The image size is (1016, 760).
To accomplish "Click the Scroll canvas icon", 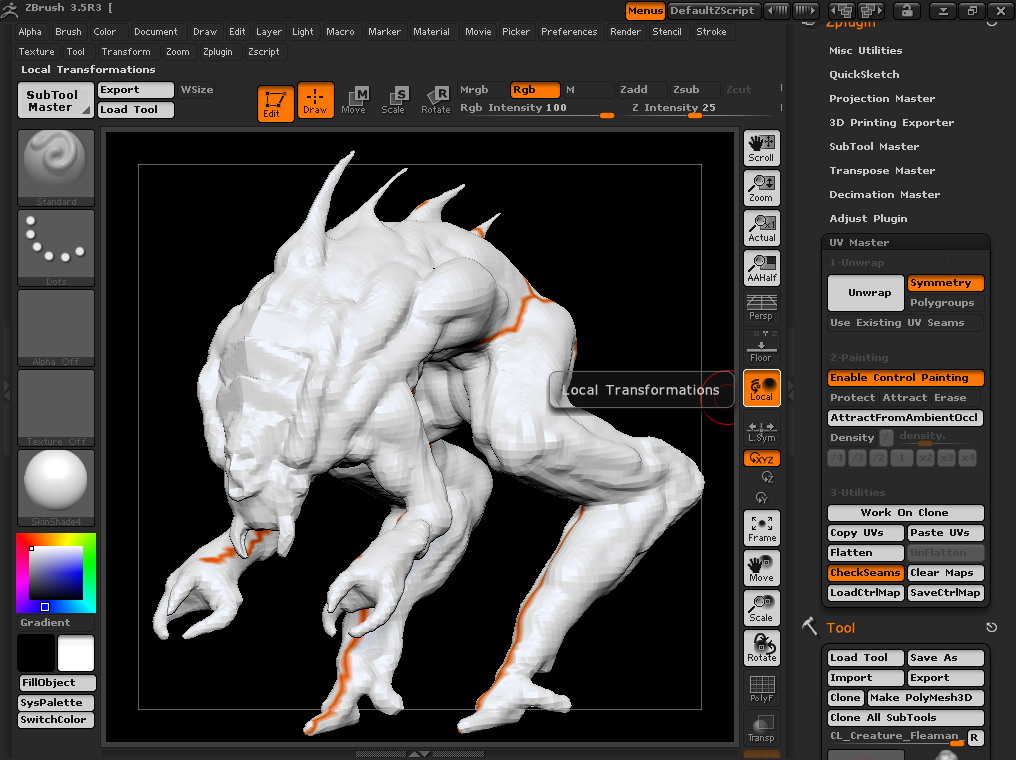I will point(761,148).
